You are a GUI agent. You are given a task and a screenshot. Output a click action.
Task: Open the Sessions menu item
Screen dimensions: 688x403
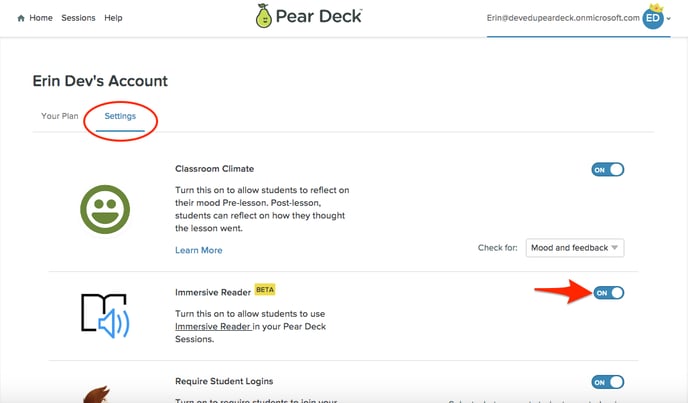(78, 18)
